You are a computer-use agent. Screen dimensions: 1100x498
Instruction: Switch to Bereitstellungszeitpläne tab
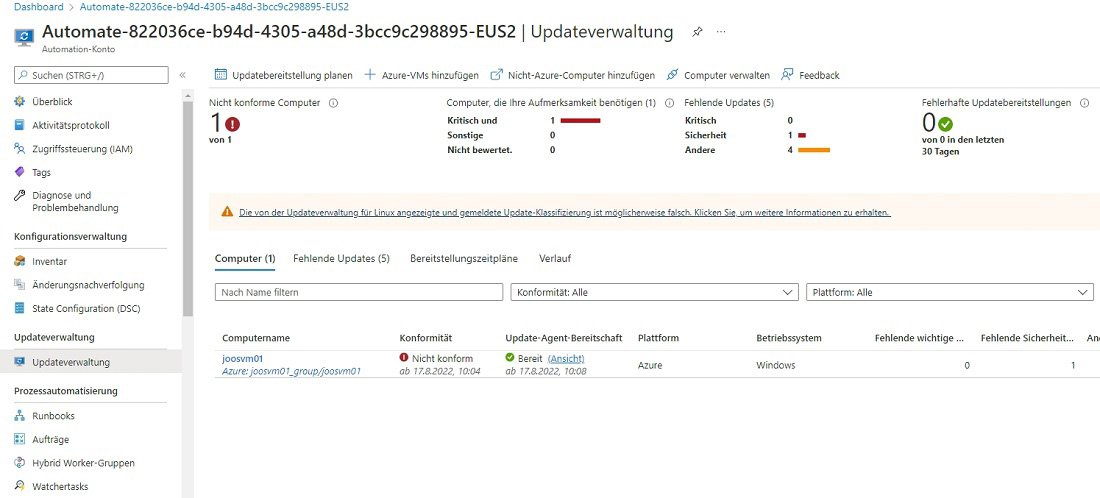coord(464,258)
